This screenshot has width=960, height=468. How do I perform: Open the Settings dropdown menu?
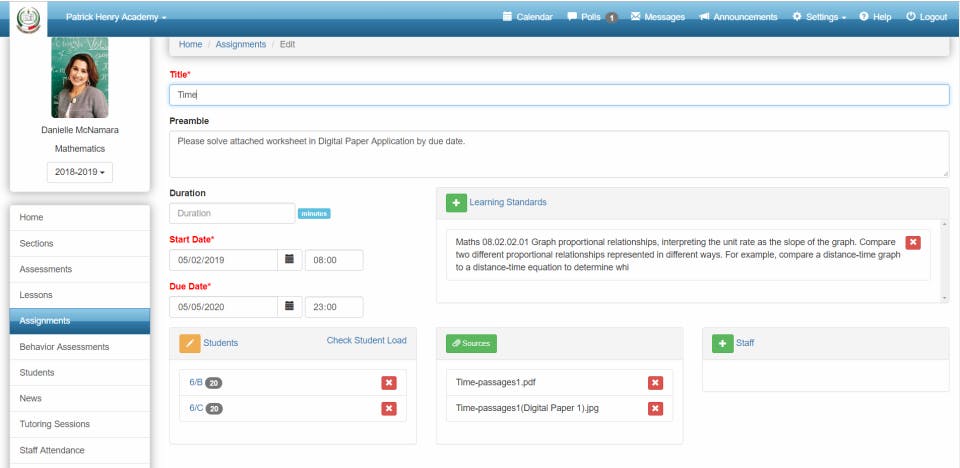tap(819, 17)
